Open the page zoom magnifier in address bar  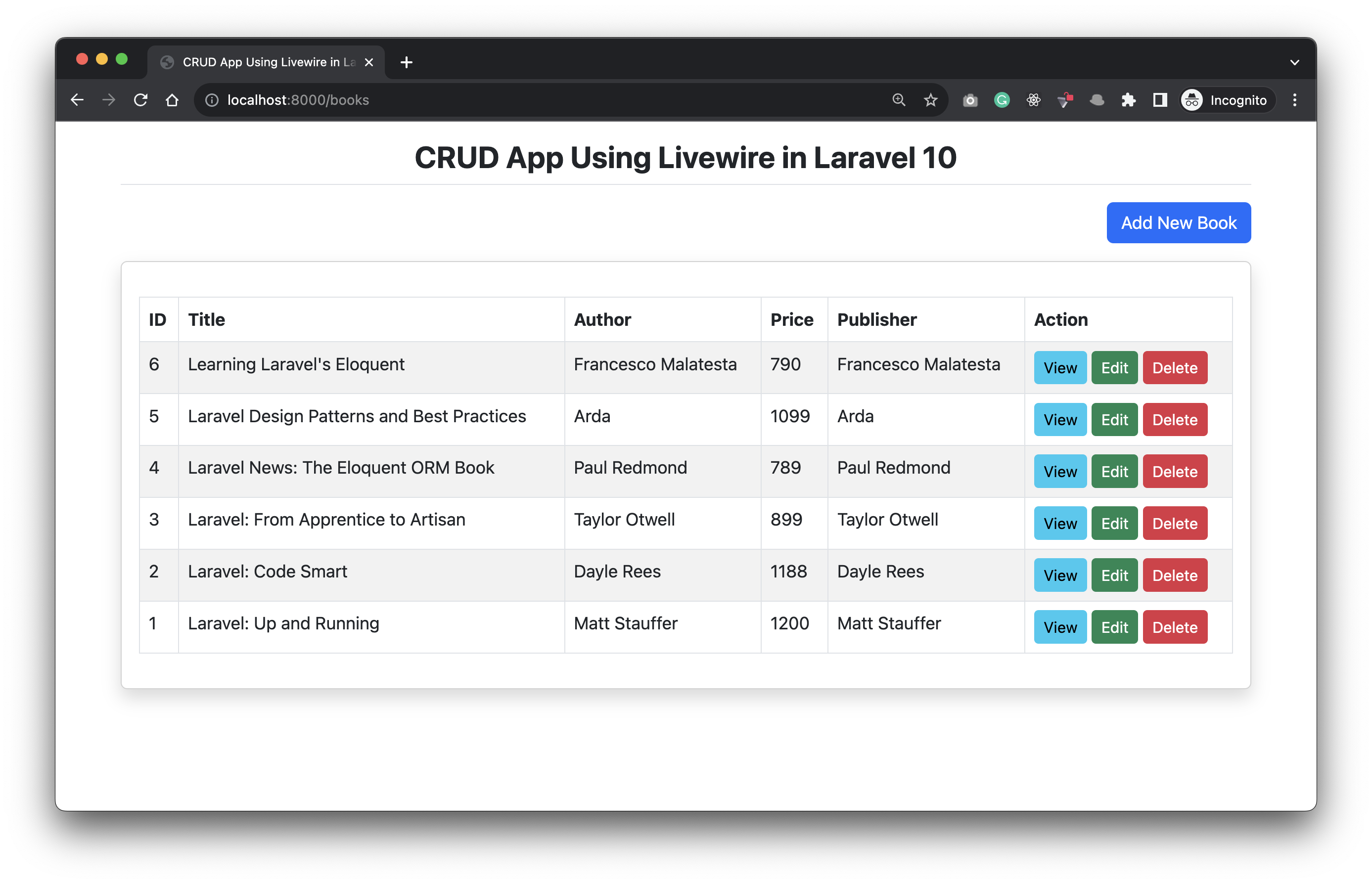coord(899,100)
